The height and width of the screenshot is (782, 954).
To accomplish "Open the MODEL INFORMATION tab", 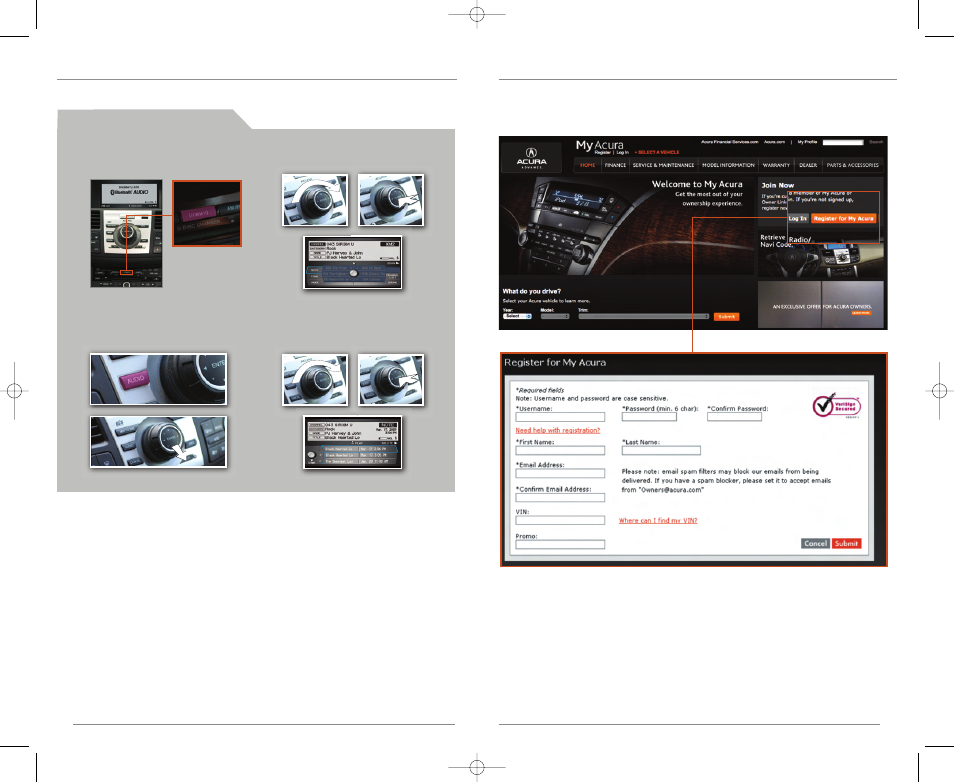I will pyautogui.click(x=728, y=165).
